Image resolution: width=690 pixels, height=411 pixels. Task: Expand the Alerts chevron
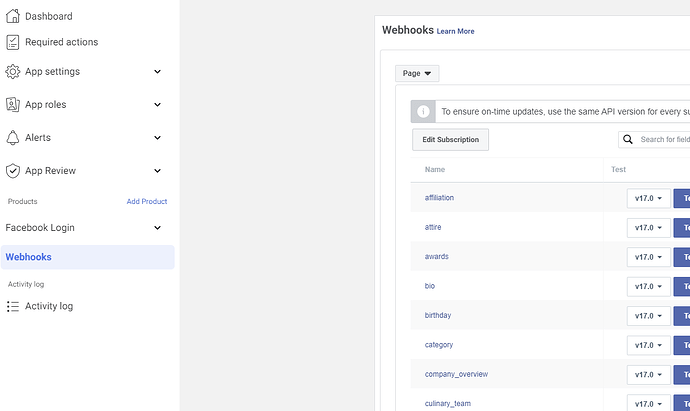(158, 138)
